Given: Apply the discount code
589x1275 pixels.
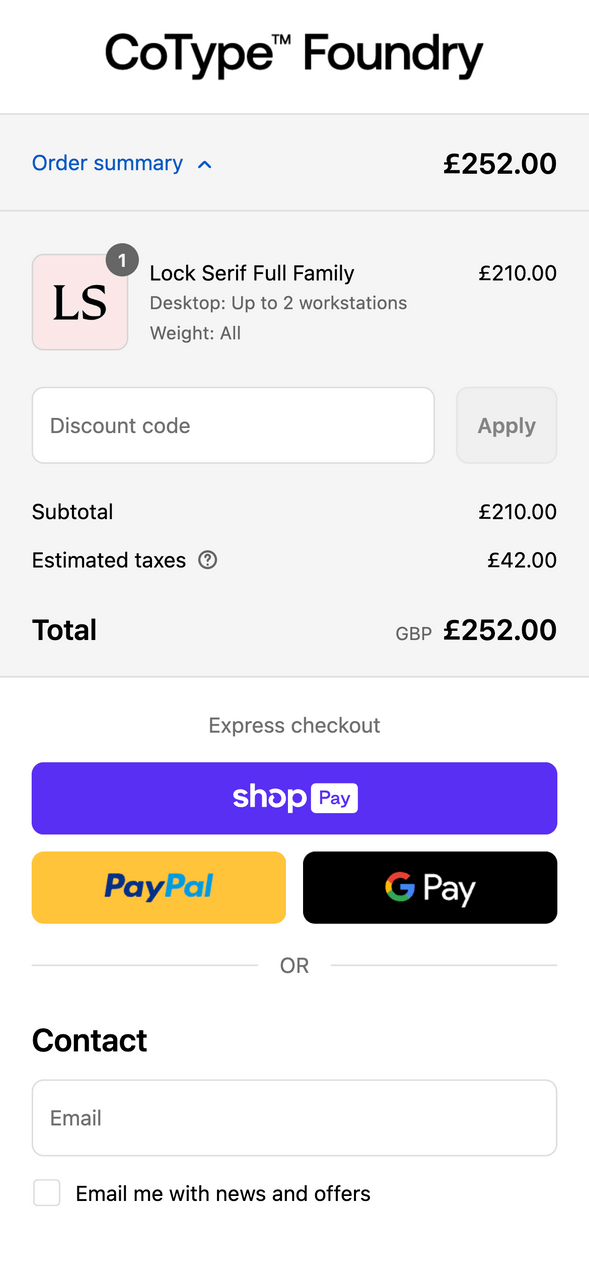Looking at the screenshot, I should (x=507, y=425).
